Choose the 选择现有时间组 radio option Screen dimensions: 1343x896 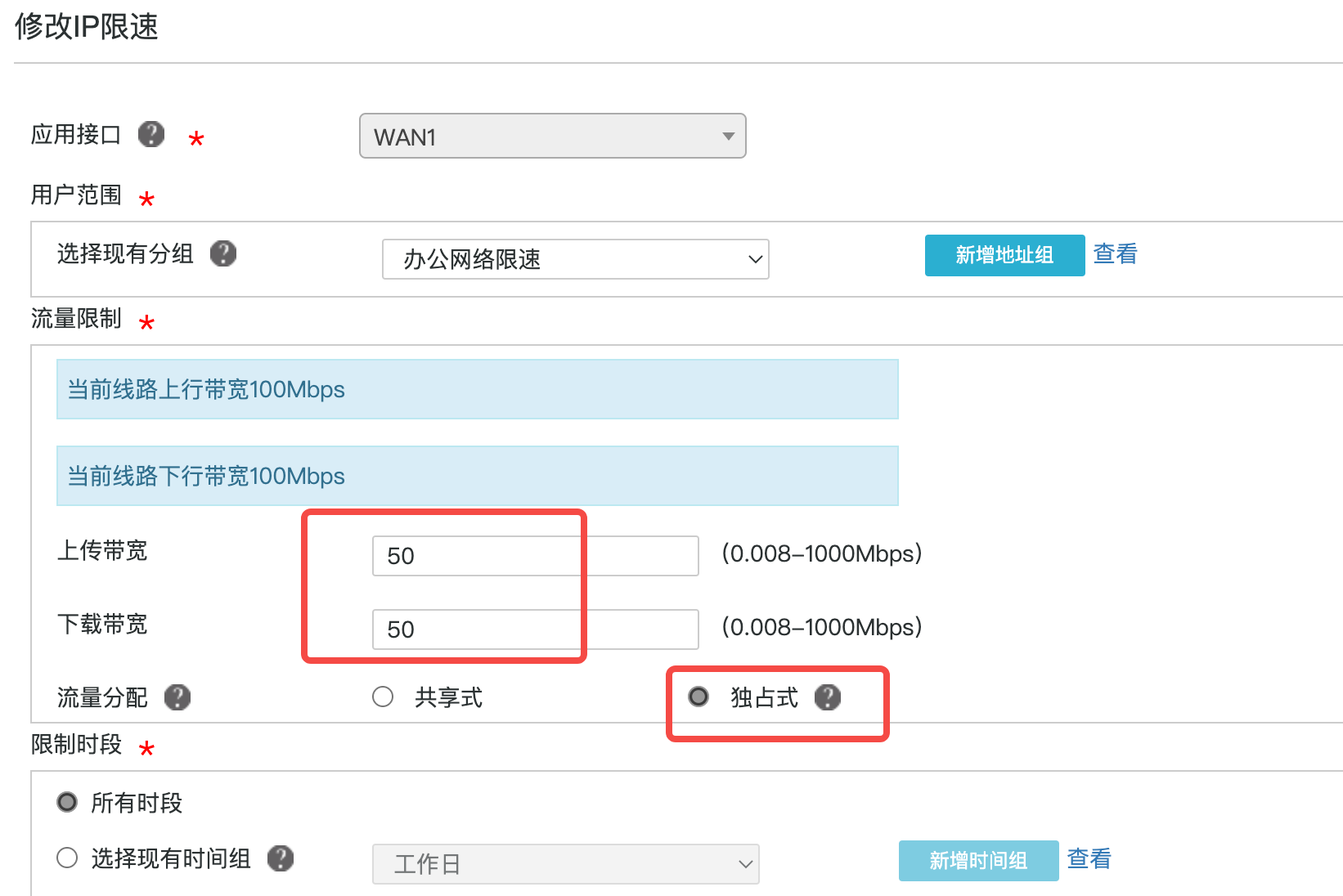click(x=67, y=858)
